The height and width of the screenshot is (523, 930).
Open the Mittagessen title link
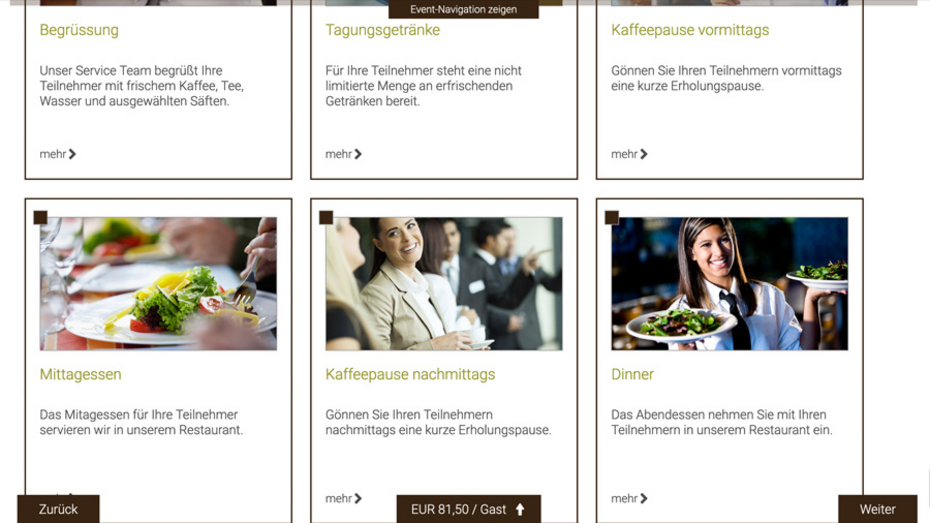pos(81,374)
